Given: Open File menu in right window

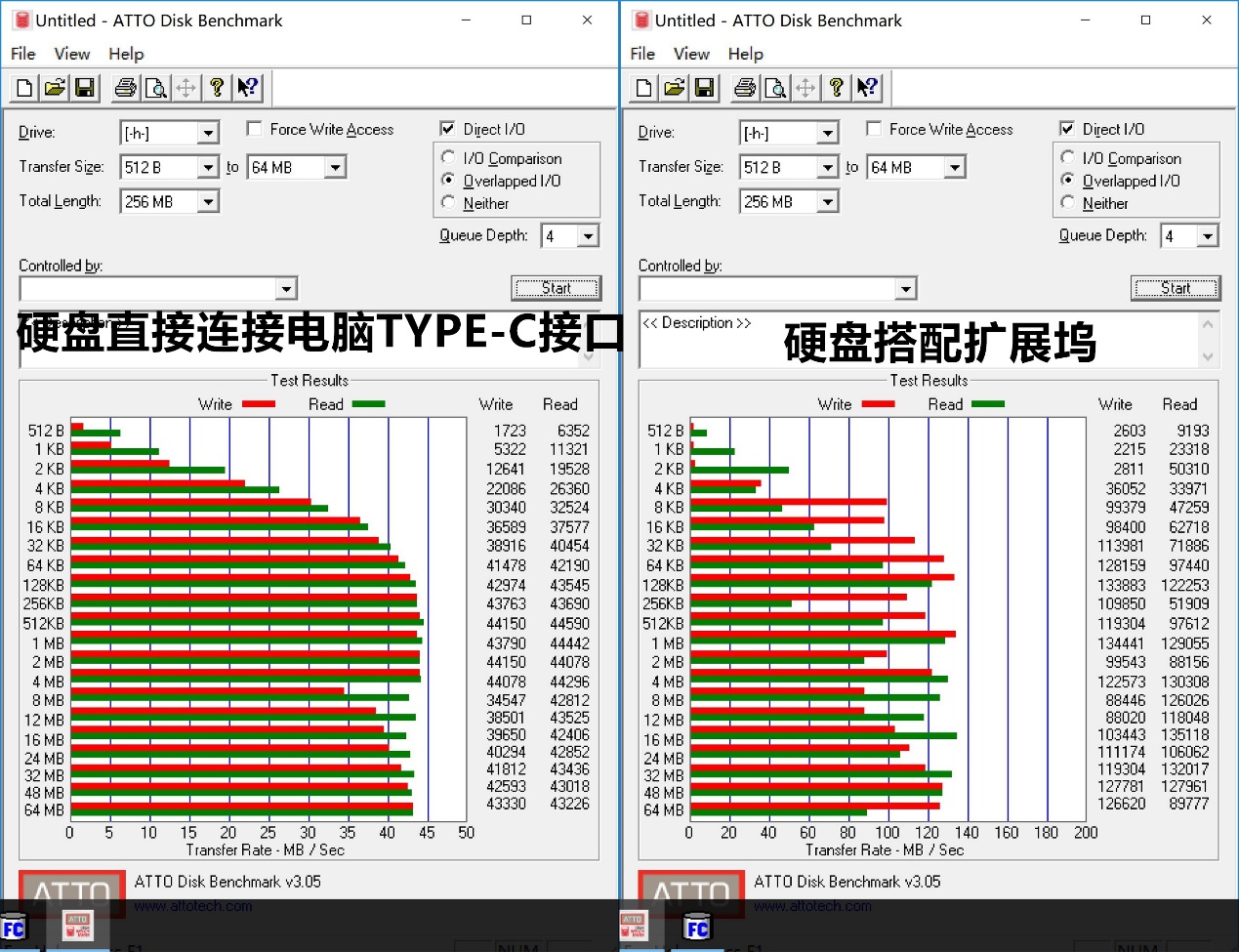Looking at the screenshot, I should tap(642, 54).
